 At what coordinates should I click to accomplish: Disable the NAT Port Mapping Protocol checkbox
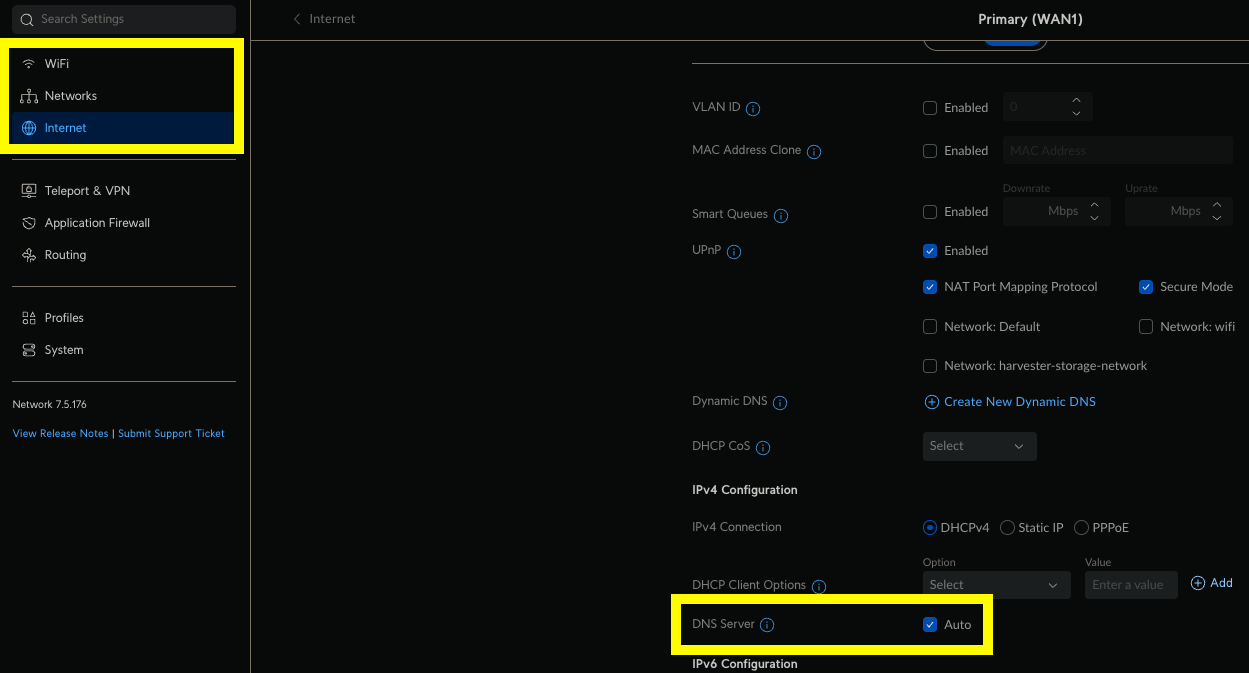930,287
